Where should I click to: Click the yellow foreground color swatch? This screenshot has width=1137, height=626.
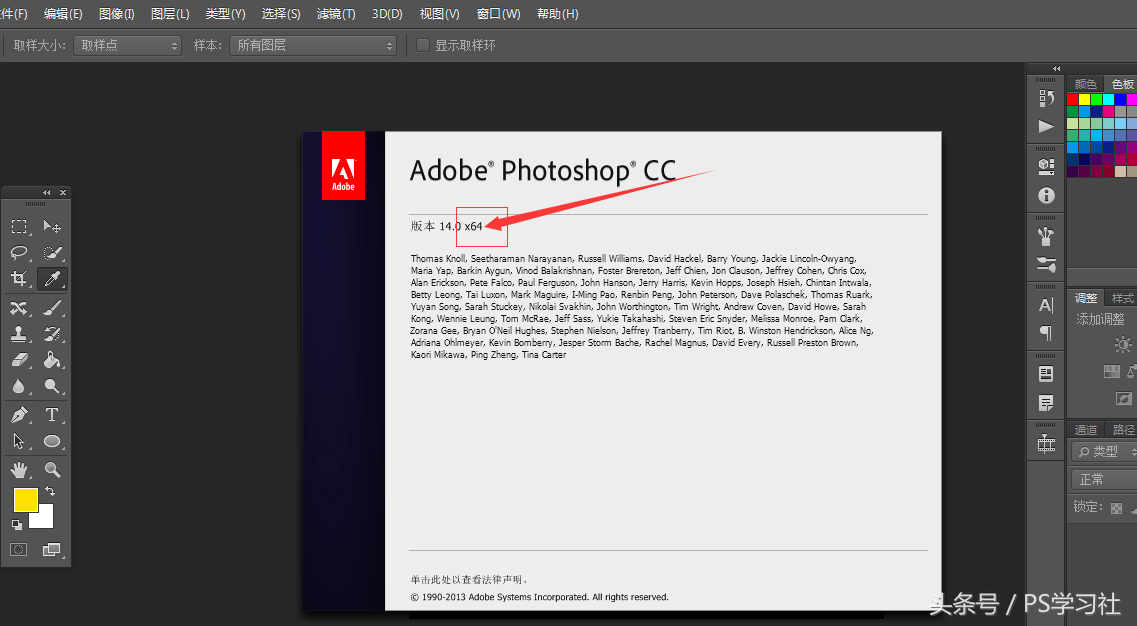click(25, 500)
